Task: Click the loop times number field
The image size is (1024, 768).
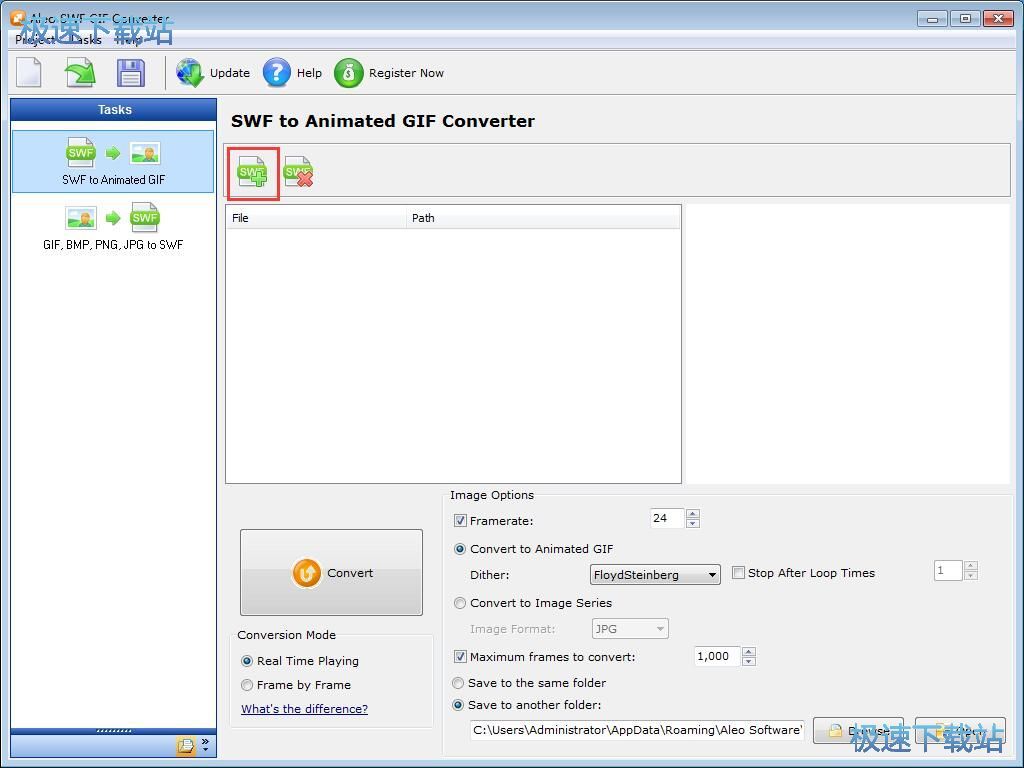Action: [x=948, y=570]
